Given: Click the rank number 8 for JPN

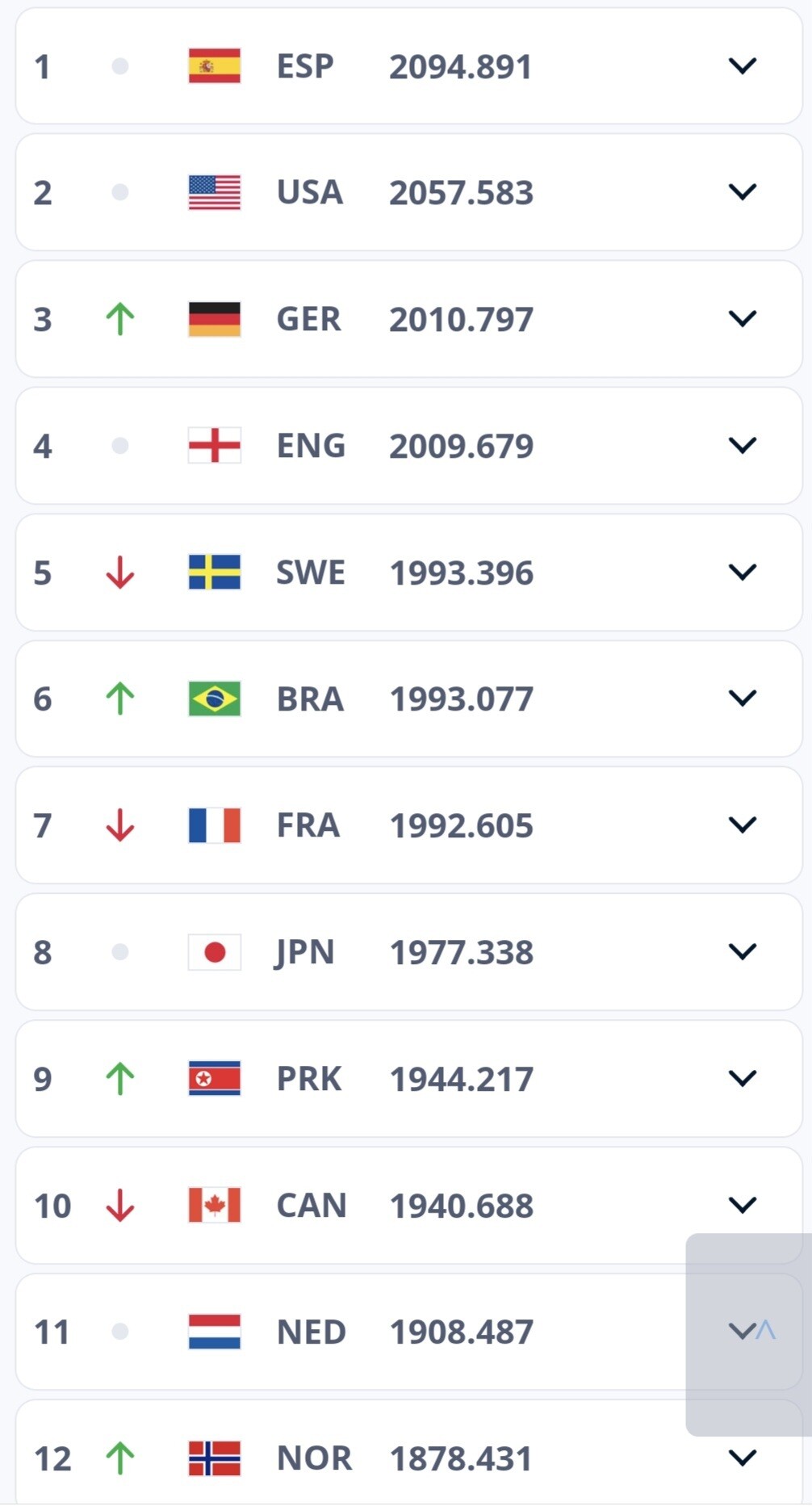Looking at the screenshot, I should 43,952.
